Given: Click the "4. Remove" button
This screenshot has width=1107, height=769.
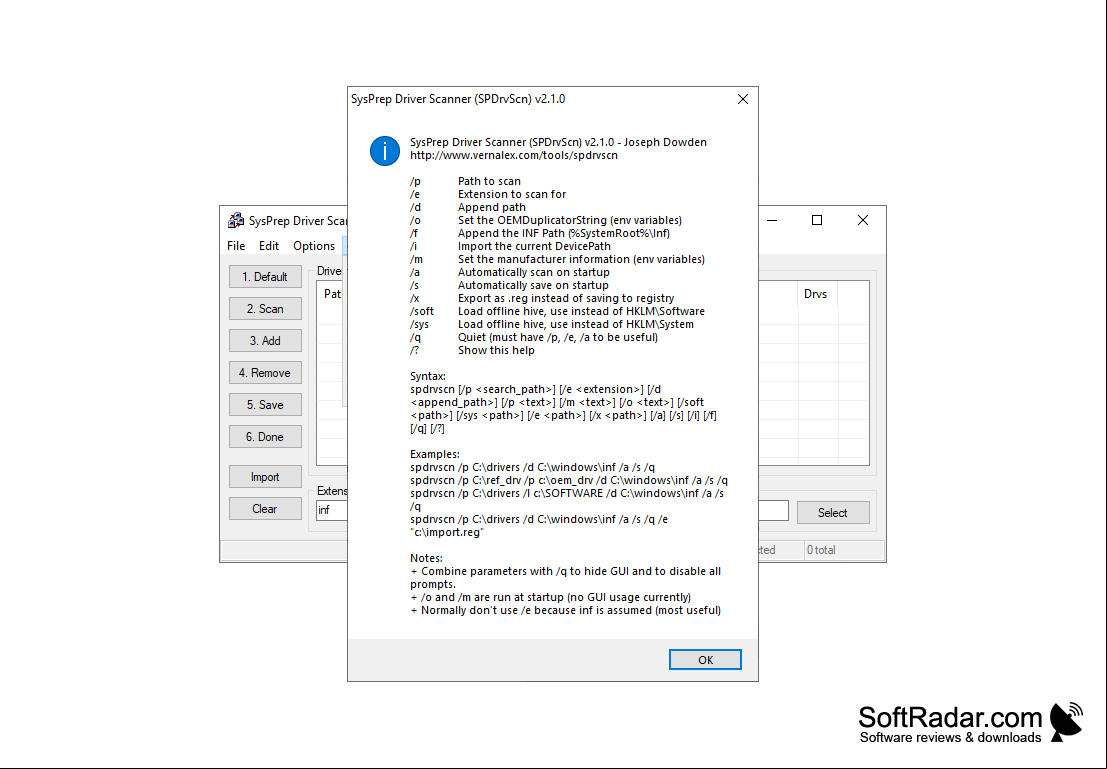Looking at the screenshot, I should coord(265,373).
